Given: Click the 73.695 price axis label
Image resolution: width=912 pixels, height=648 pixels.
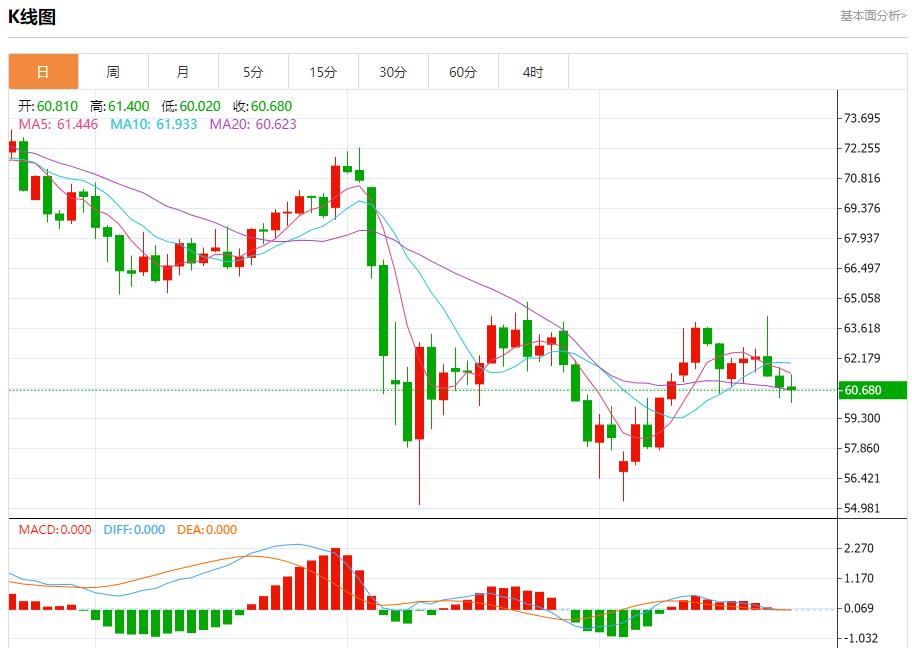Looking at the screenshot, I should pyautogui.click(x=862, y=118).
